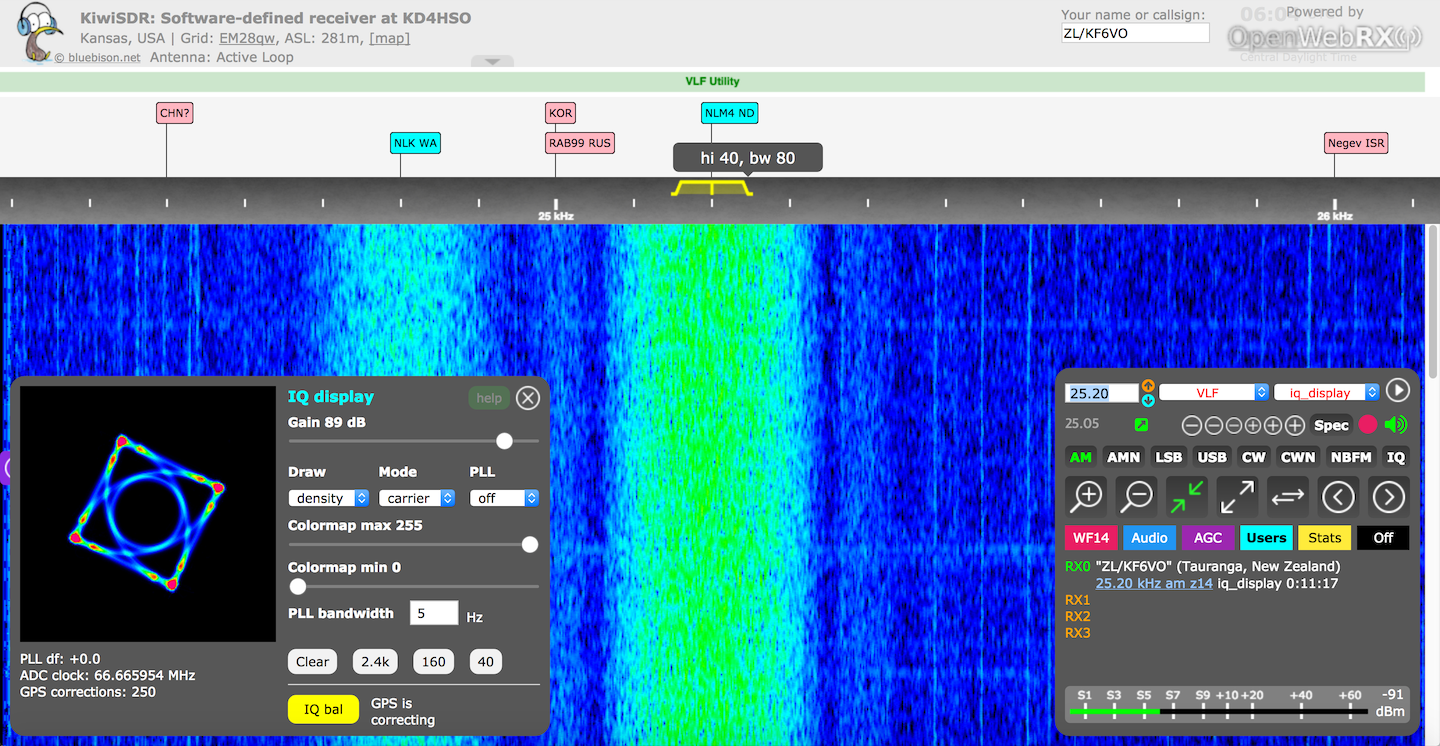Click the max zoom out expand arrows icon
Image resolution: width=1440 pixels, height=746 pixels.
pyautogui.click(x=1237, y=496)
